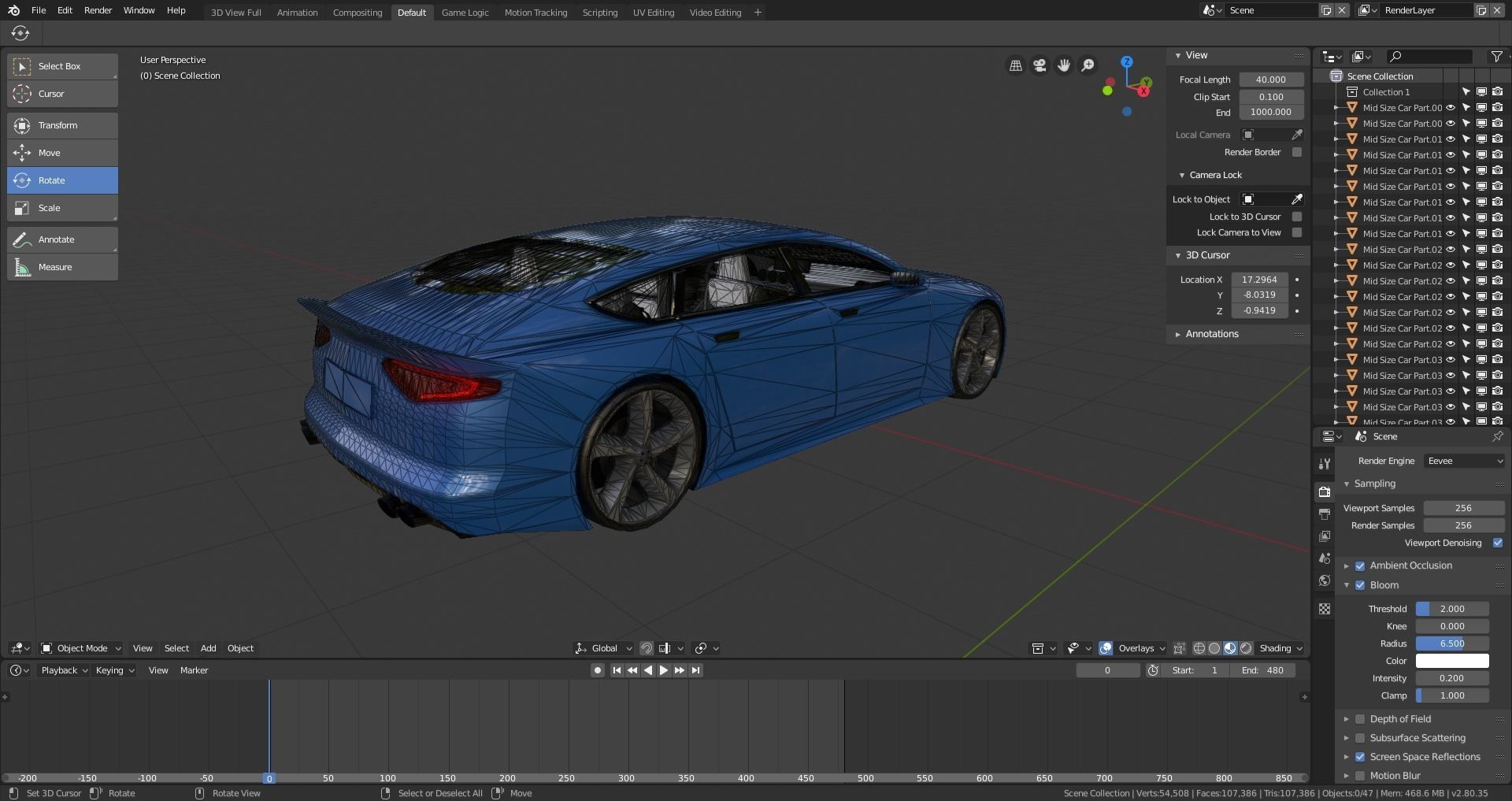Collapse the 3D Cursor panel

[x=1178, y=255]
